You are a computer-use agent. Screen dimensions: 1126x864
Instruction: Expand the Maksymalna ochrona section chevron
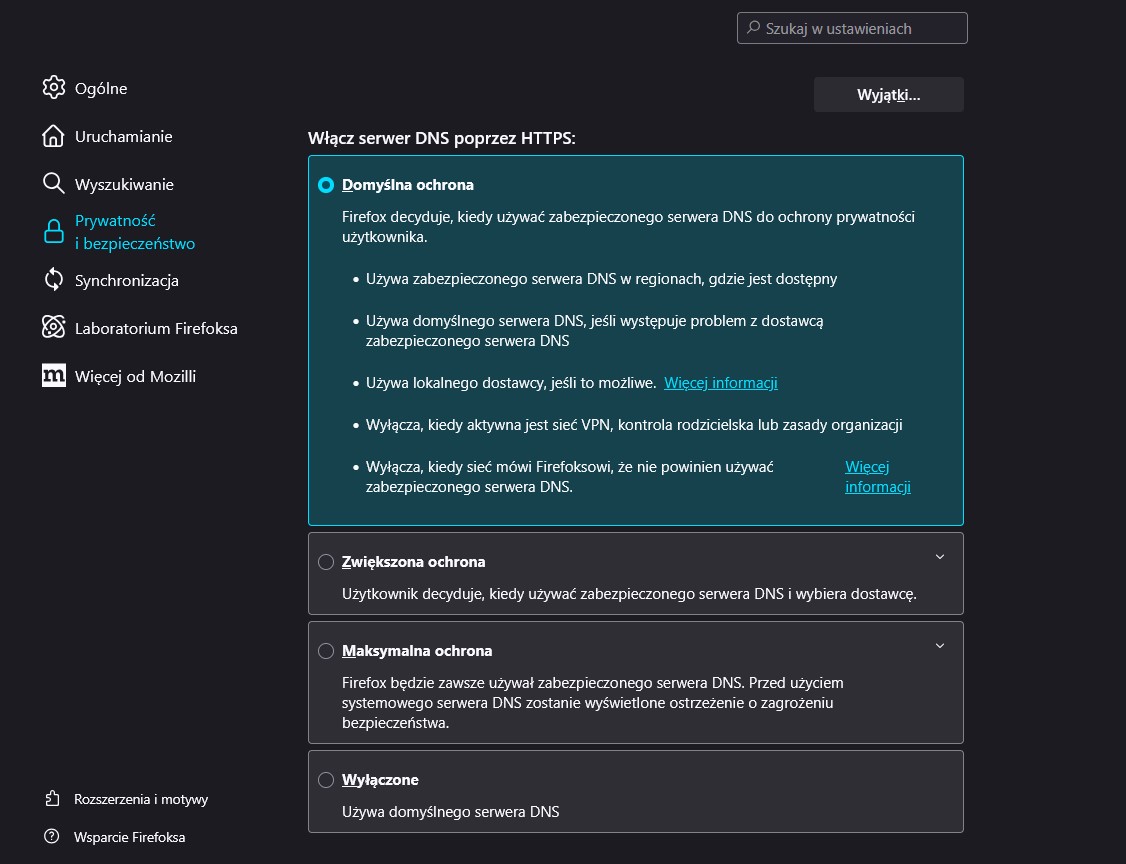click(939, 646)
